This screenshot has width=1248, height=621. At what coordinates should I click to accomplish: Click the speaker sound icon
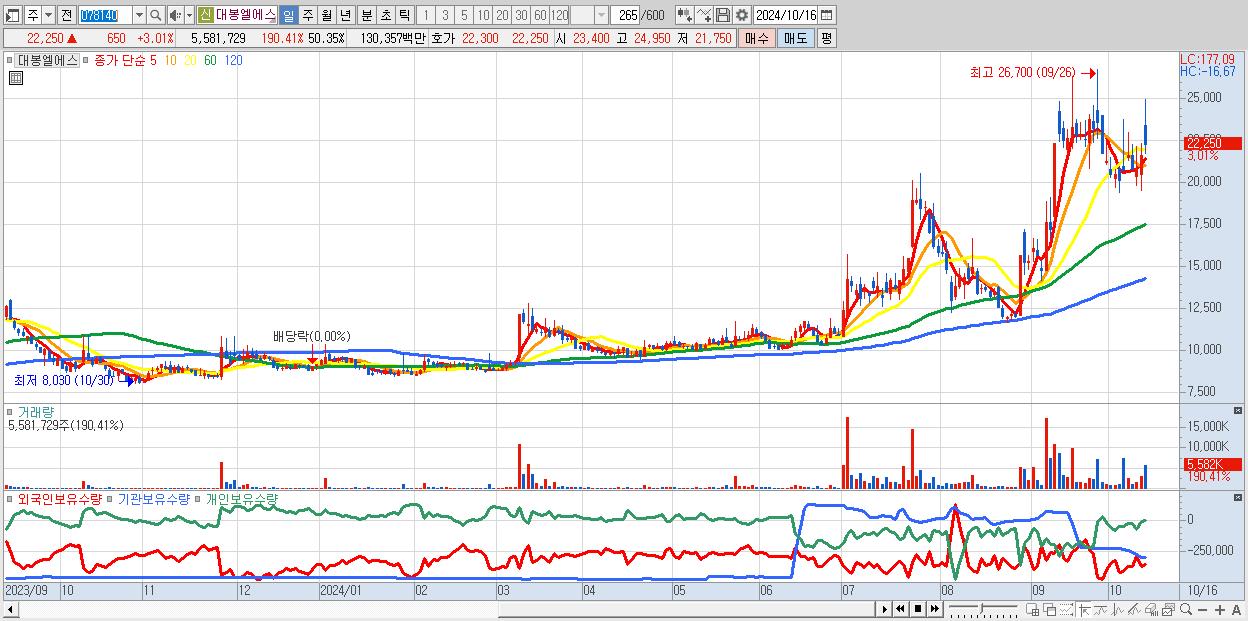tap(175, 15)
